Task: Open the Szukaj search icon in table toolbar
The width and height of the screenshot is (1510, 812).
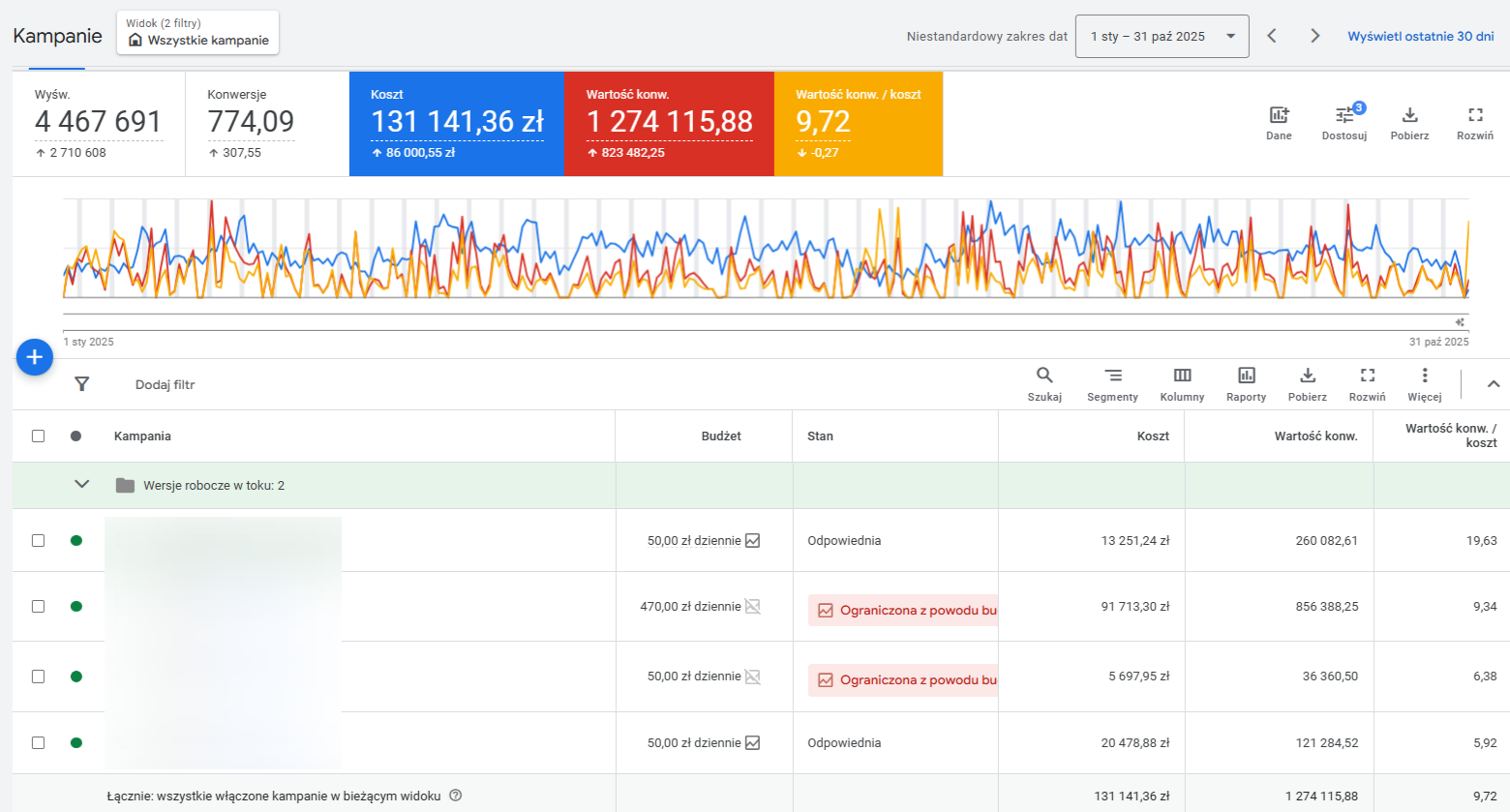Action: coord(1044,383)
